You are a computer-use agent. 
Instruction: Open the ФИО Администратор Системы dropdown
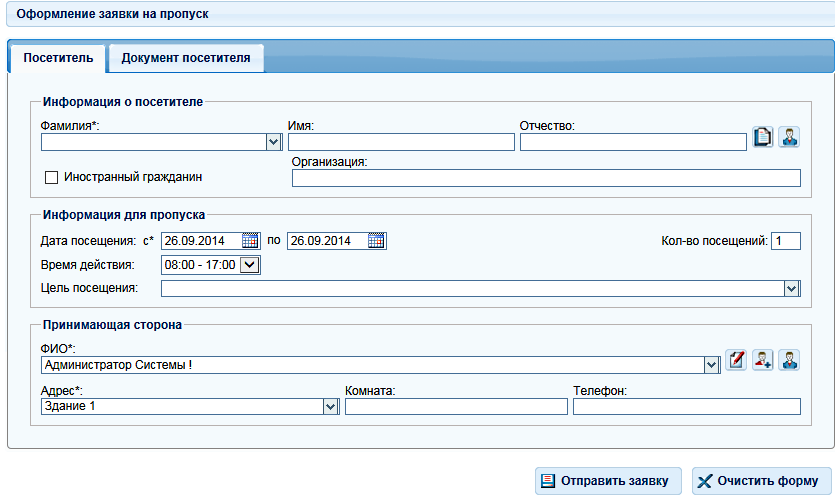711,365
